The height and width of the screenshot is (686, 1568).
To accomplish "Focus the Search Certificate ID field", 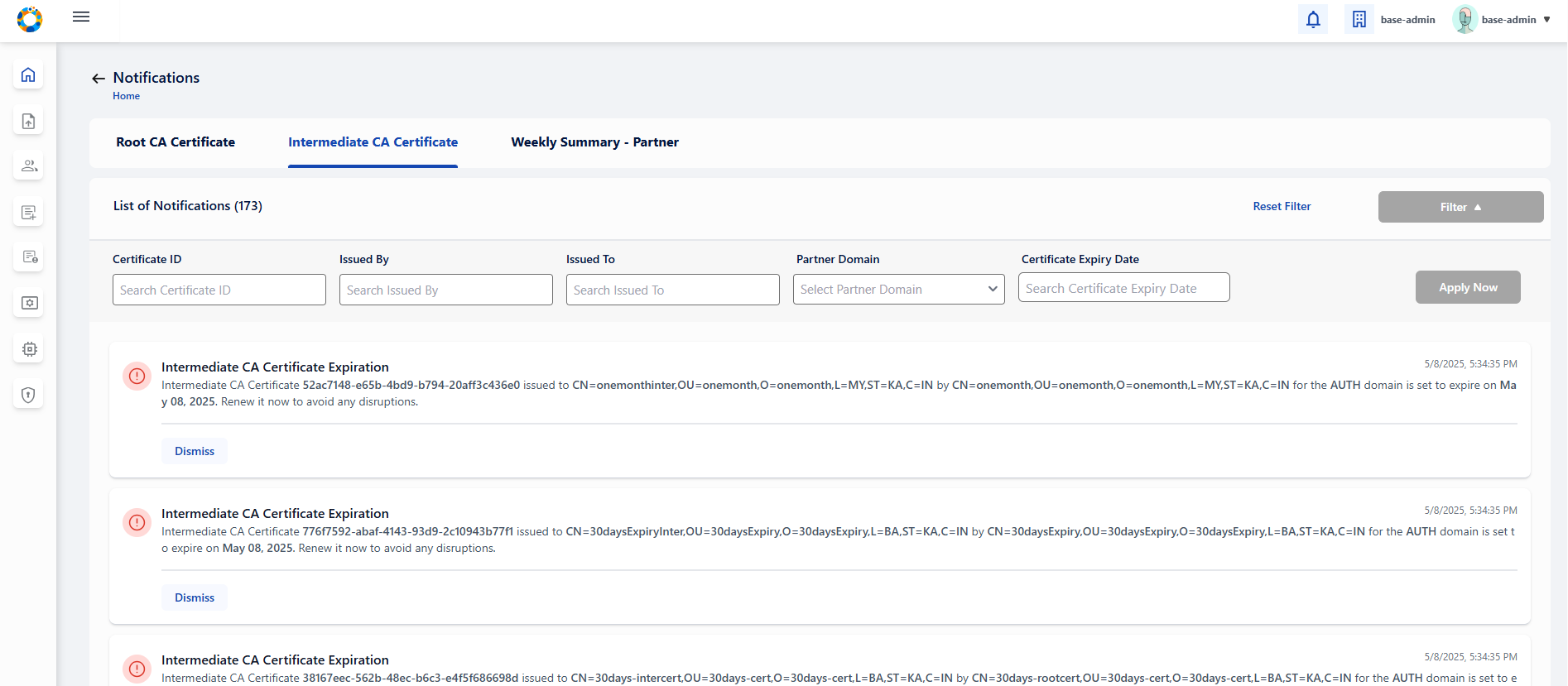I will click(219, 290).
